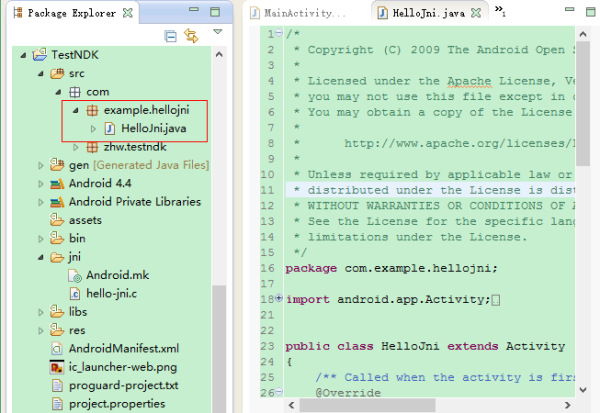Click the jni folder icon

(x=57, y=257)
